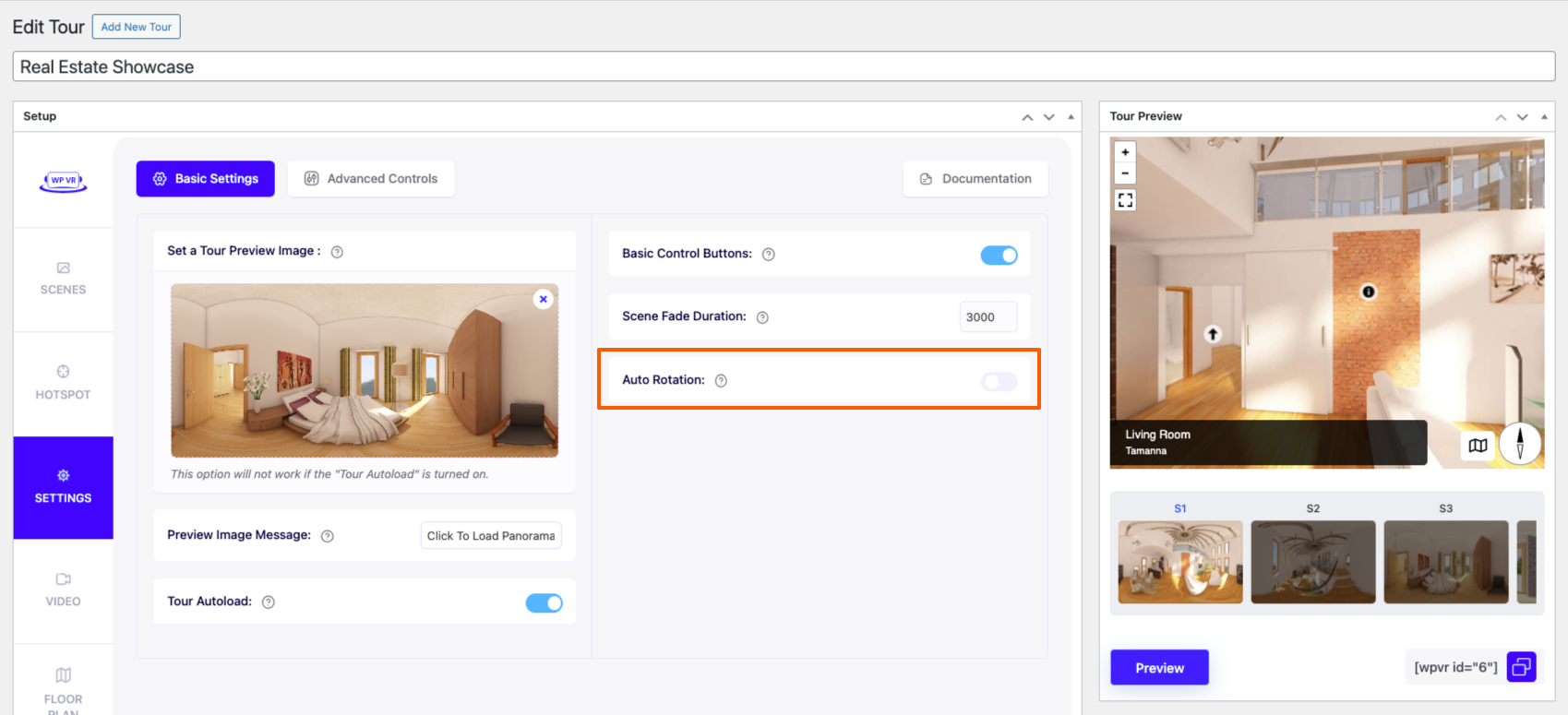The width and height of the screenshot is (1568, 715).
Task: Collapse the Tour Preview panel
Action: pos(1544,117)
